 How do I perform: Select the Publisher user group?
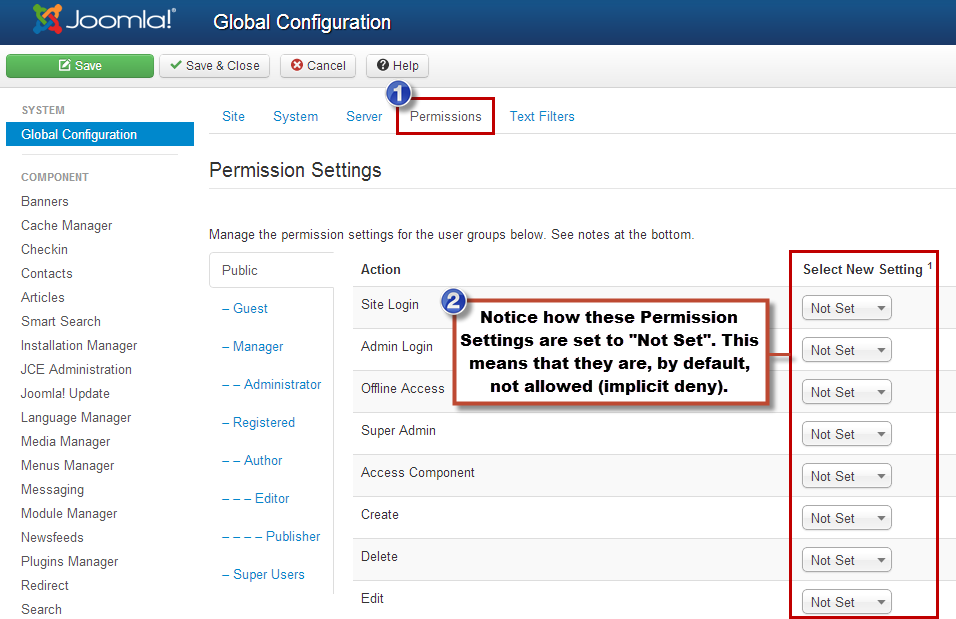[271, 537]
